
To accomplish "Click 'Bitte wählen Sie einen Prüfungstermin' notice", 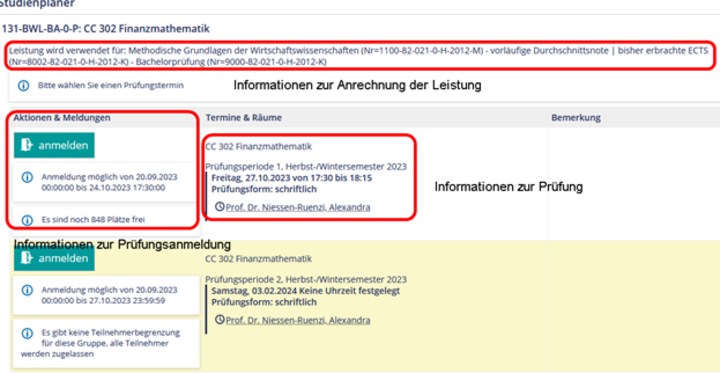I will [111, 85].
